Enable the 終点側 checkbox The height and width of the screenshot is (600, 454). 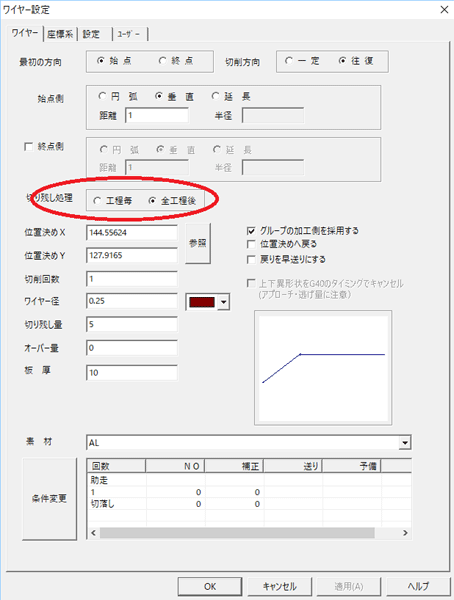pos(44,147)
